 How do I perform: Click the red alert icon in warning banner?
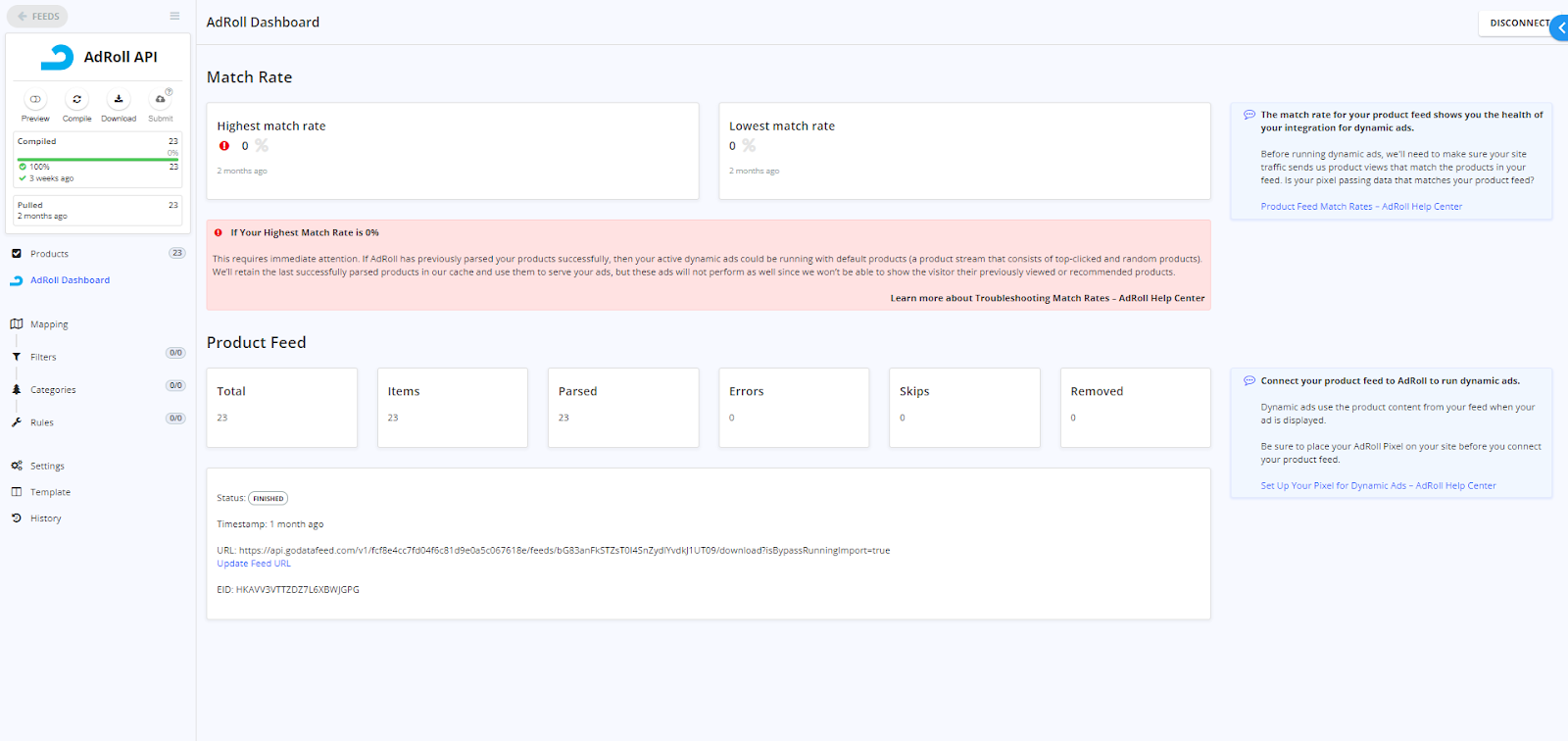tap(219, 233)
